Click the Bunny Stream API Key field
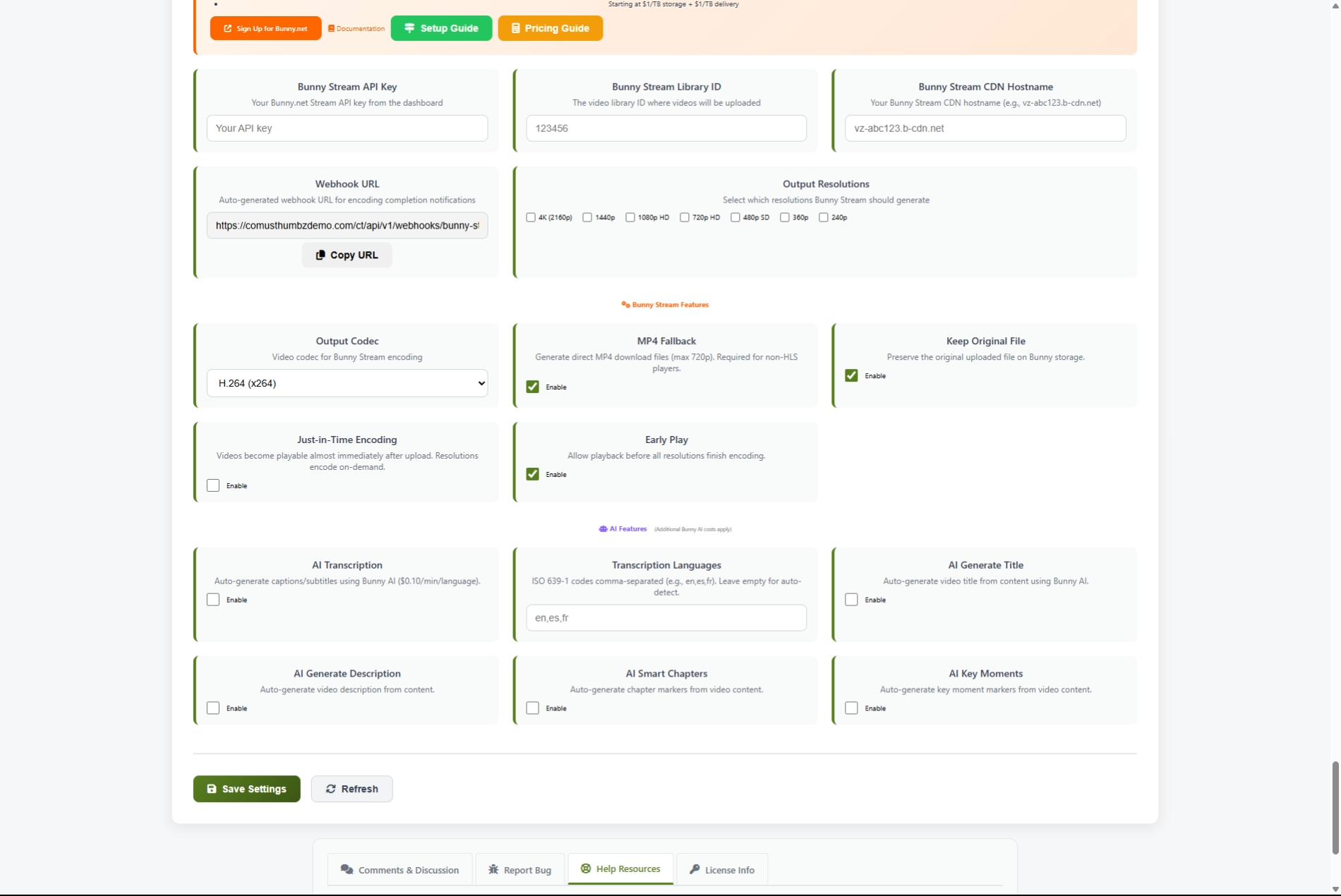 click(347, 128)
